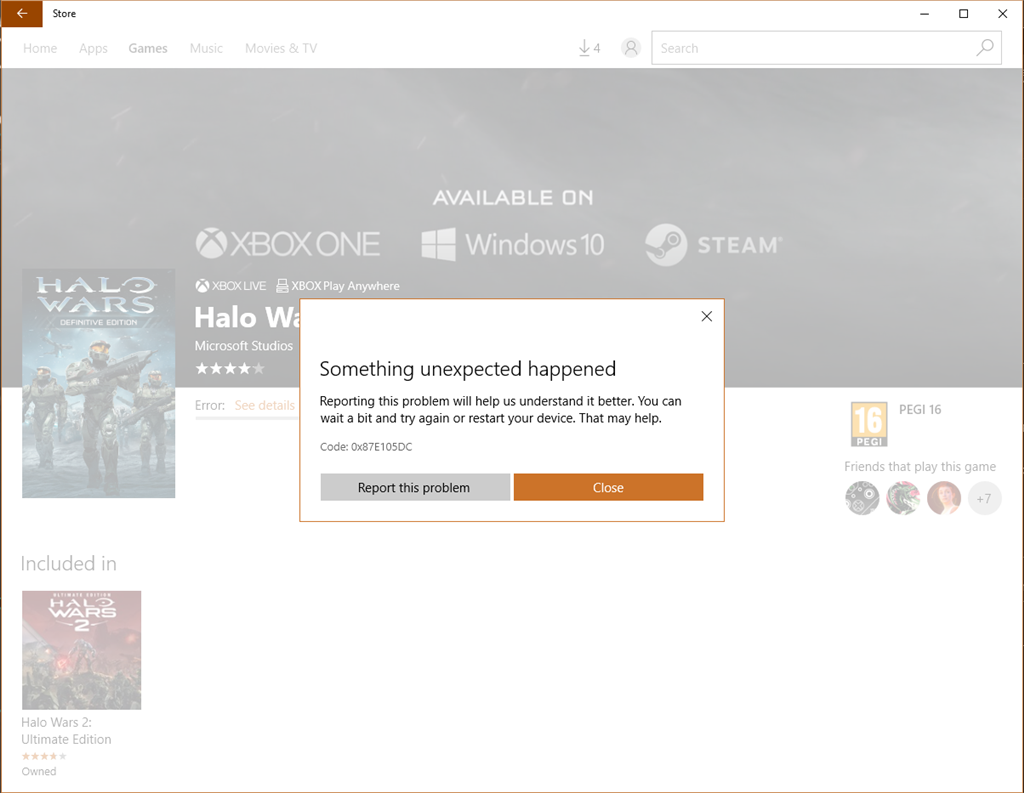The width and height of the screenshot is (1024, 793).
Task: Open the third friend avatar with woman portrait
Action: point(944,498)
